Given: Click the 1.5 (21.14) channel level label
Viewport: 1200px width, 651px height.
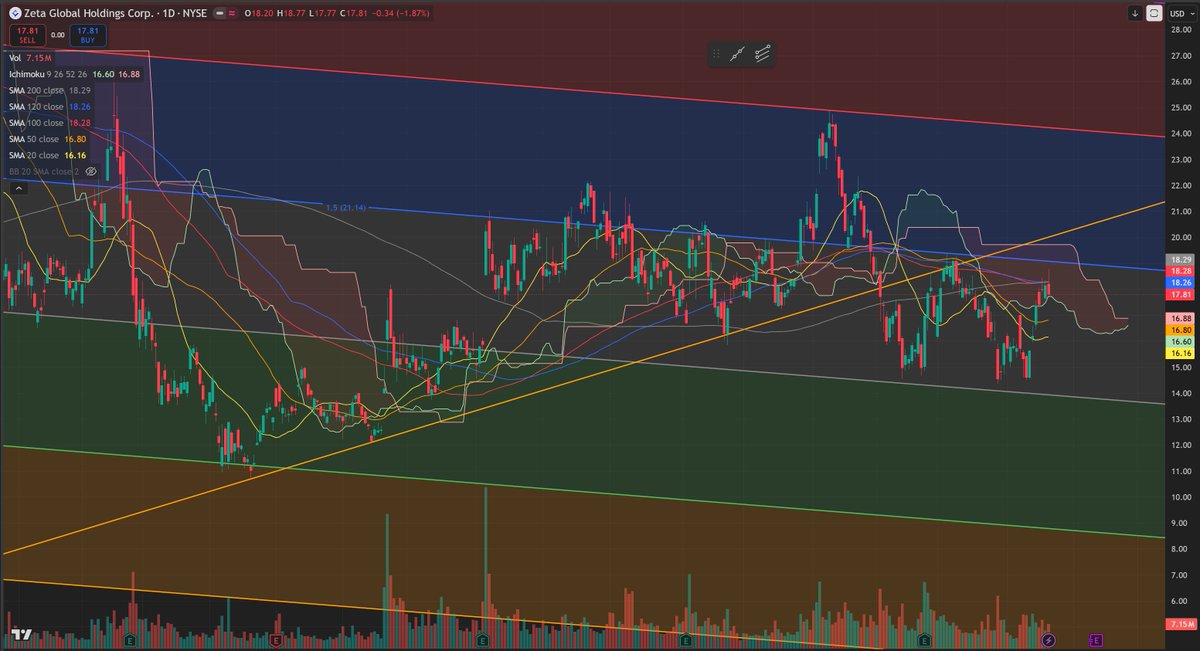Looking at the screenshot, I should tap(345, 207).
